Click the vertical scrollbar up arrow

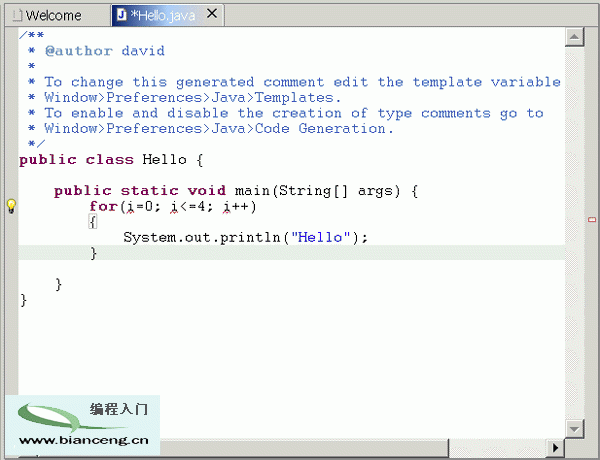tap(574, 37)
